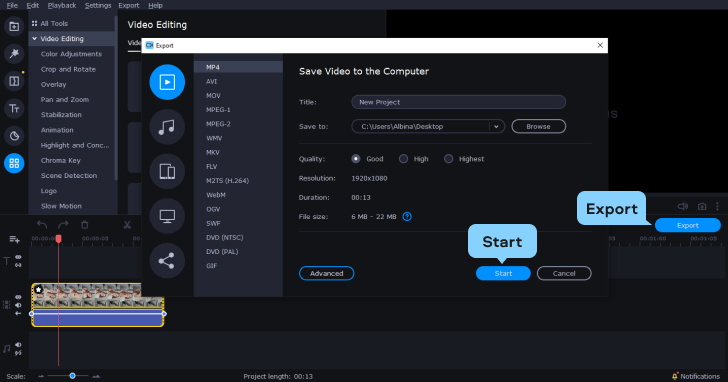This screenshot has width=728, height=382.
Task: Click the Split scissors icon
Action: pyautogui.click(x=127, y=225)
